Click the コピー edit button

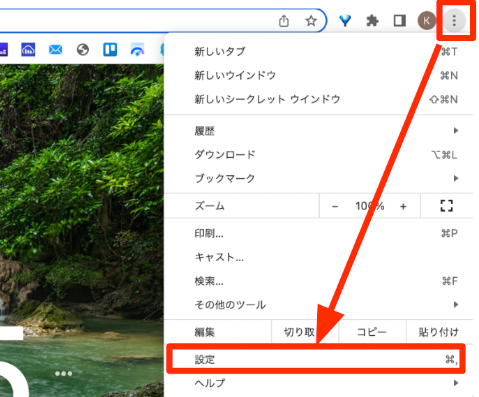[x=372, y=332]
